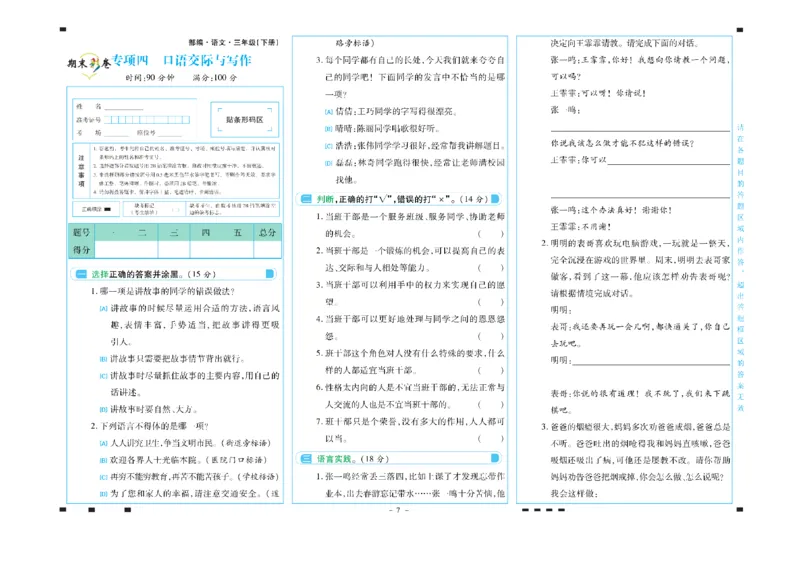Viewport: 800px width, 566px height.
Task: Click the blue end marker of section 三
Action: tap(495, 459)
